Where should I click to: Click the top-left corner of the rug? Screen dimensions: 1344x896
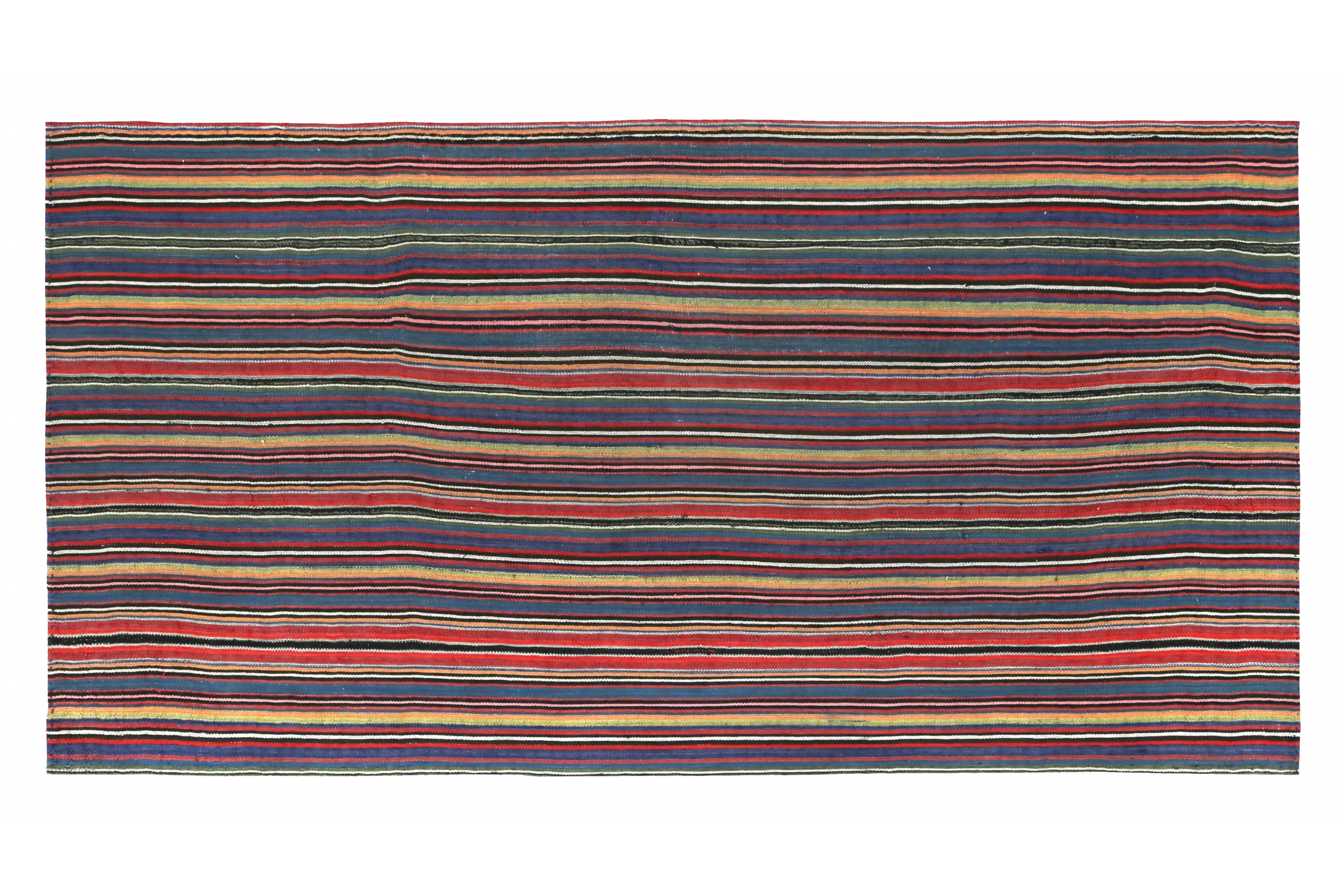tap(46, 120)
